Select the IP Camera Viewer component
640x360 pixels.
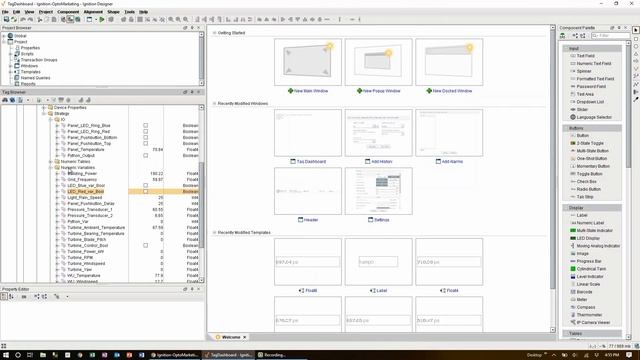[593, 322]
